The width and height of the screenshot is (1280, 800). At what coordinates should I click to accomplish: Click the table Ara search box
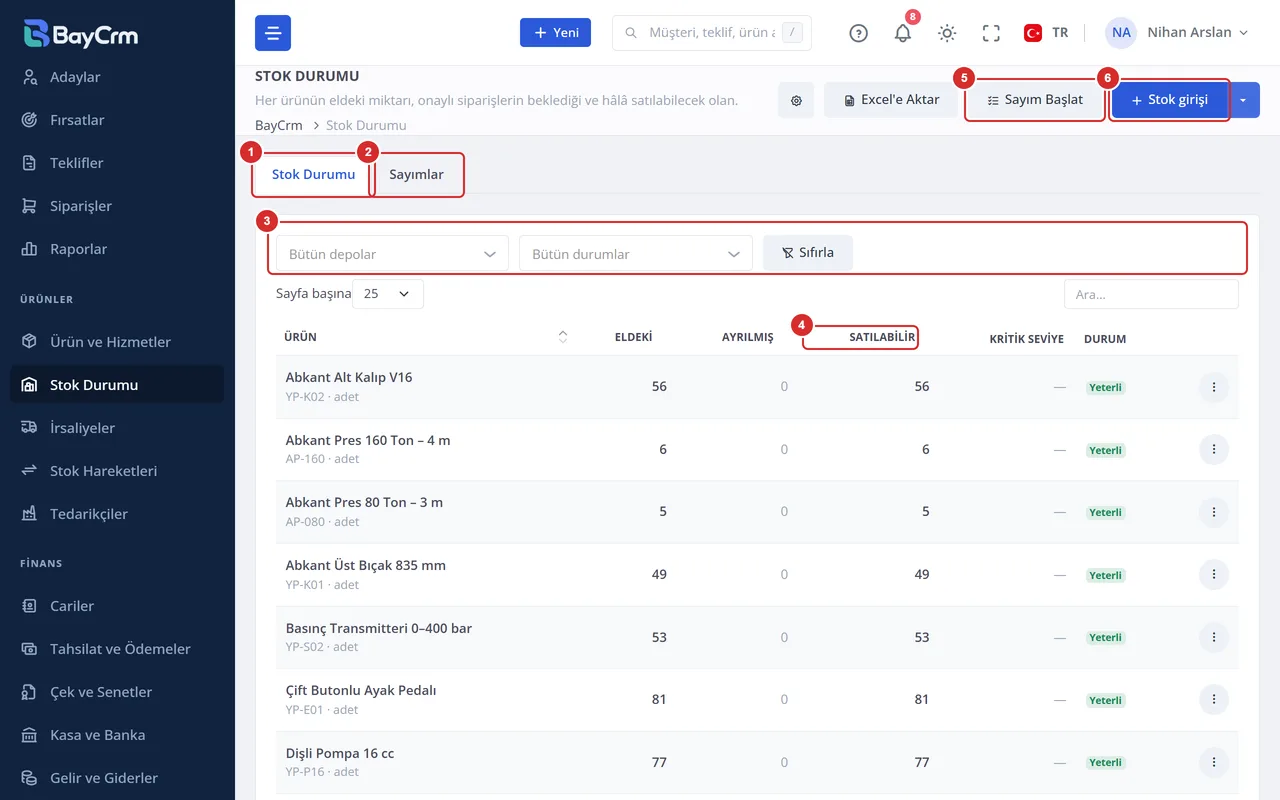1151,294
